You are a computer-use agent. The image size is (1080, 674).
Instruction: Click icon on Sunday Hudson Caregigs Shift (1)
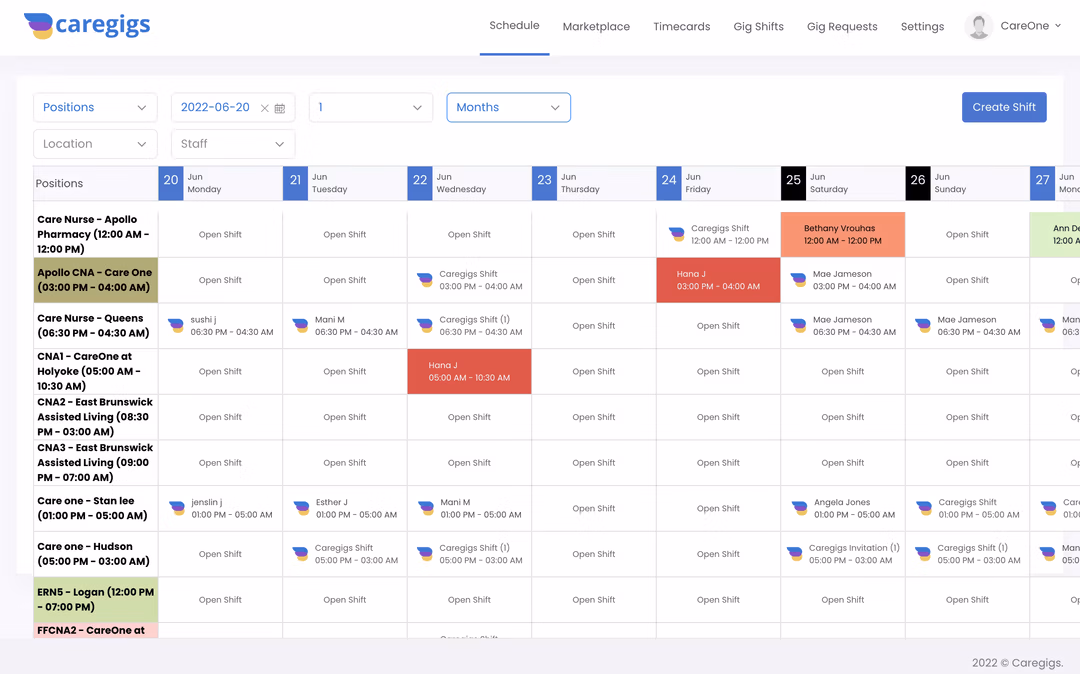923,554
